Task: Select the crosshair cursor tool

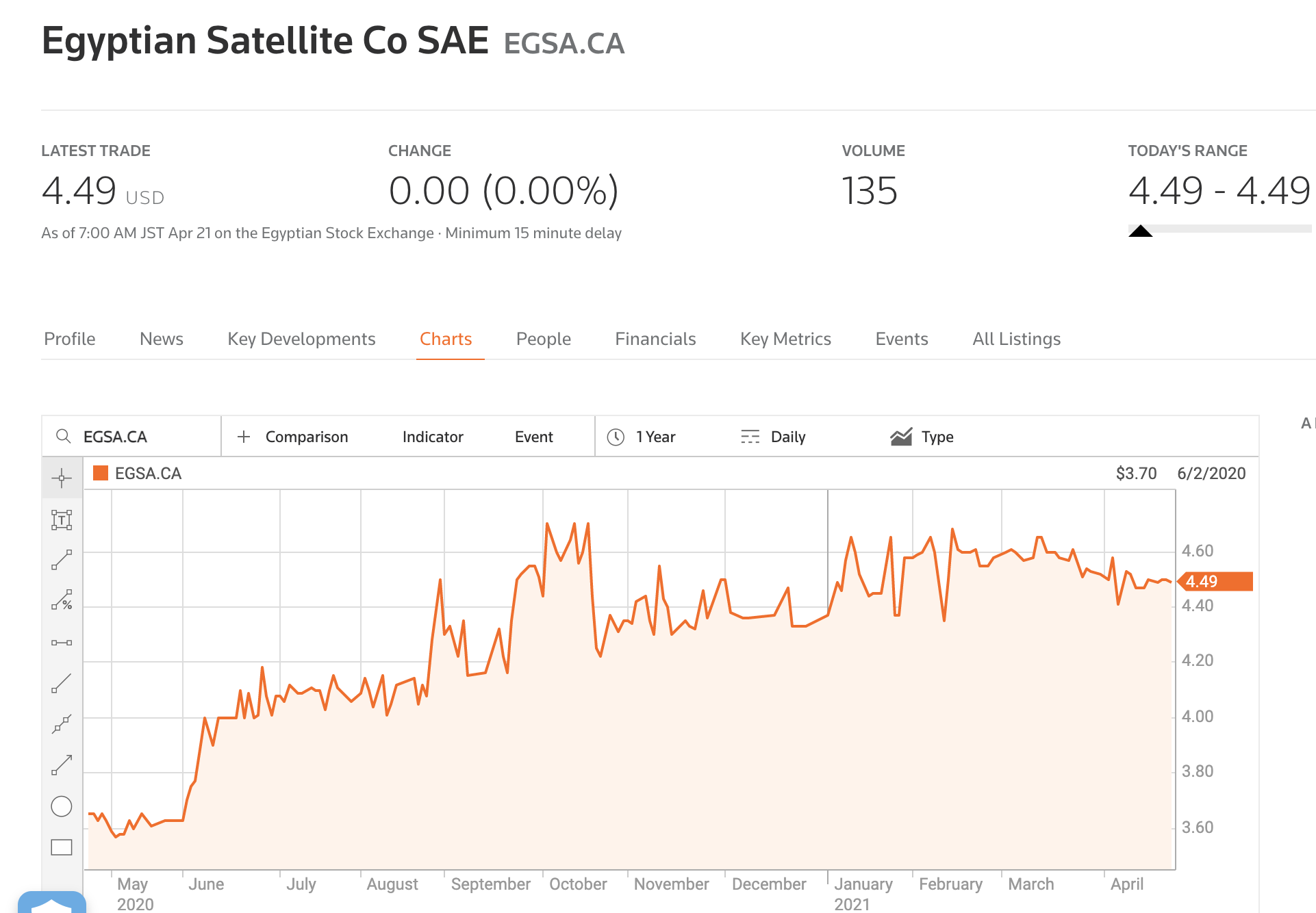Action: pos(62,478)
